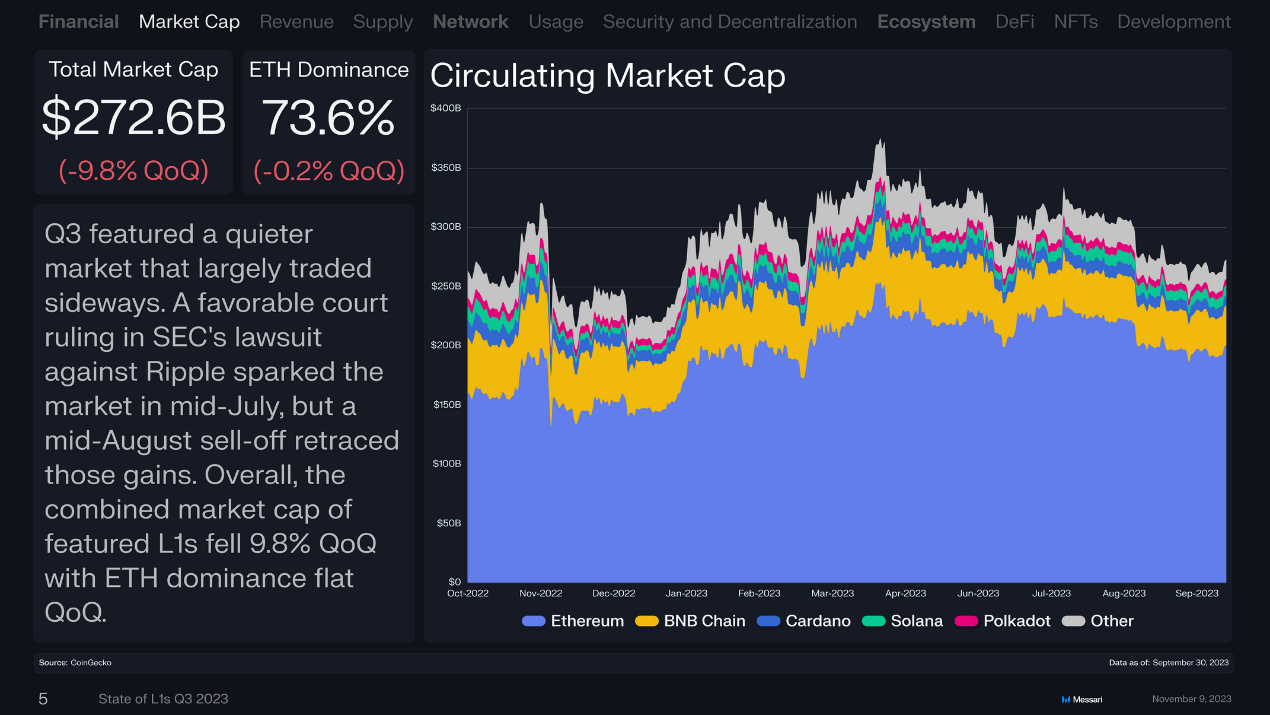Open the Market Cap tab
1270x715 pixels.
click(189, 21)
